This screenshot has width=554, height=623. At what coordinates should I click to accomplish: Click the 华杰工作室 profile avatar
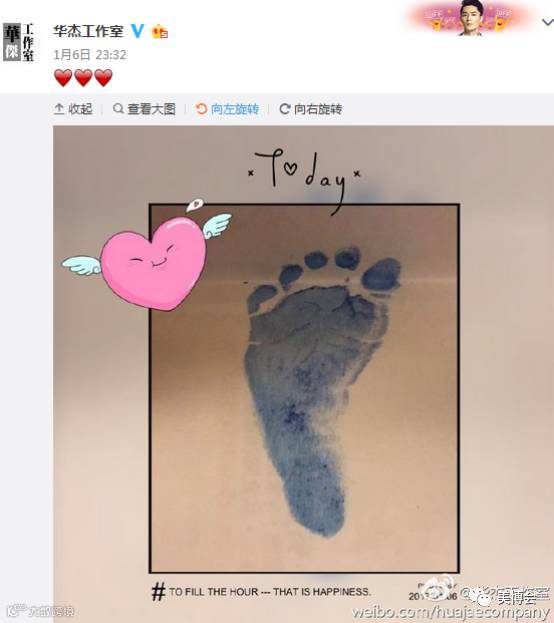pos(18,42)
